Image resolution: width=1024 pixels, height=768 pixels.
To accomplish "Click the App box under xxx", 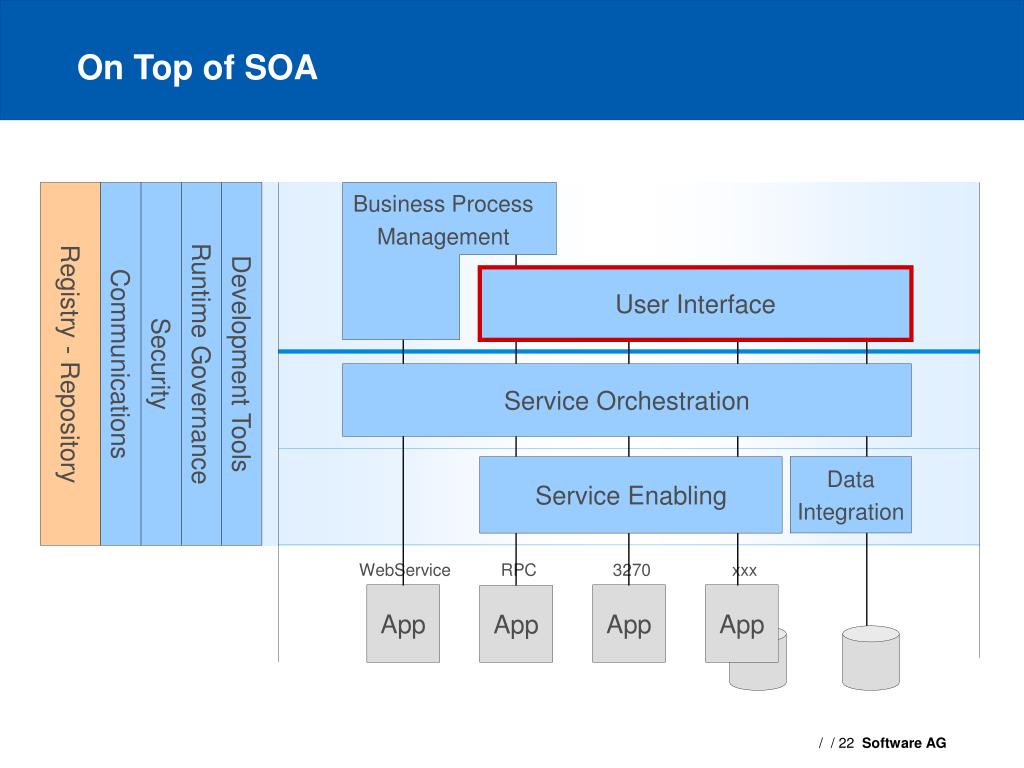I will 742,624.
